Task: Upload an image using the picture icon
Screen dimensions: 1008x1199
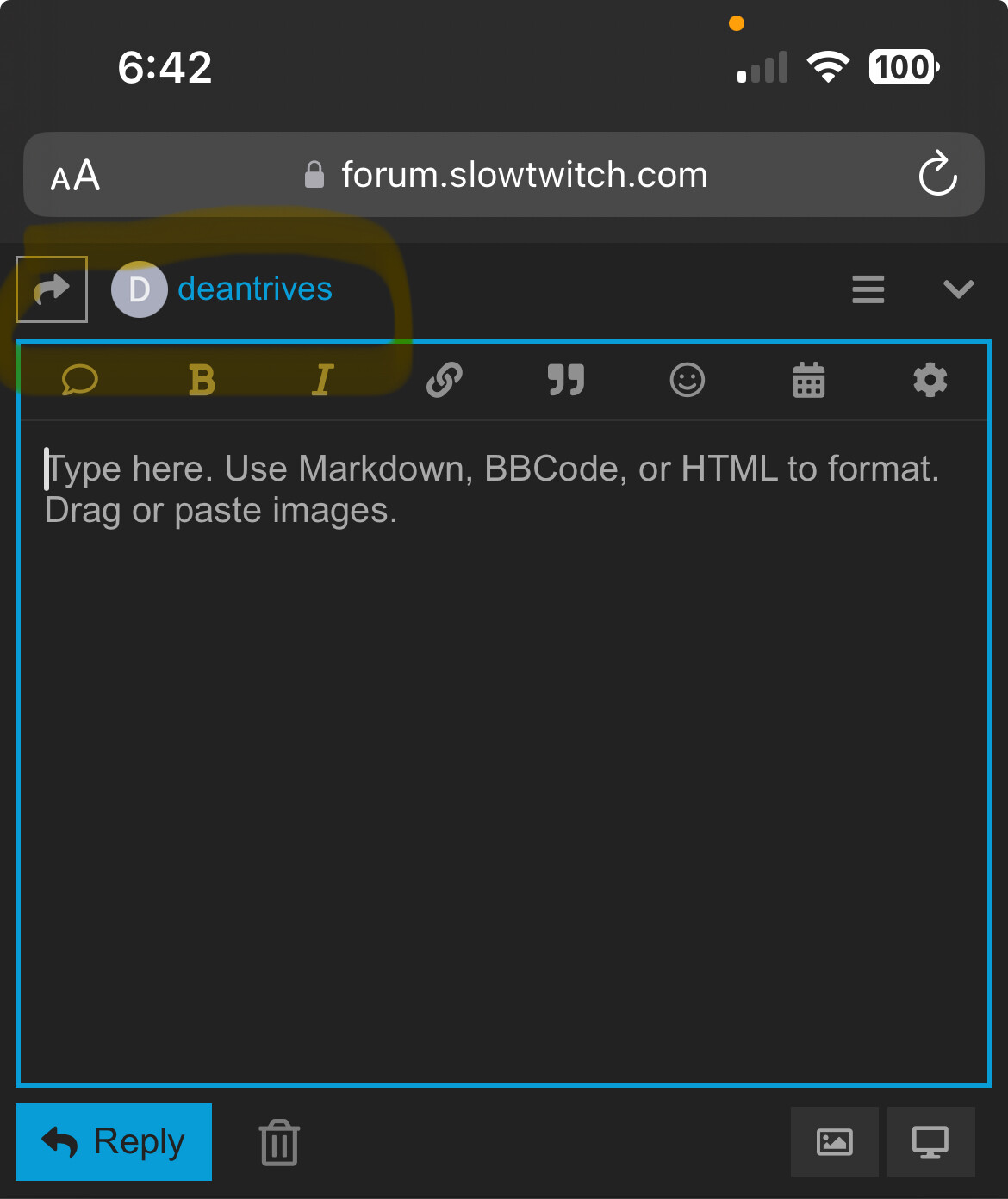Action: tap(834, 1142)
